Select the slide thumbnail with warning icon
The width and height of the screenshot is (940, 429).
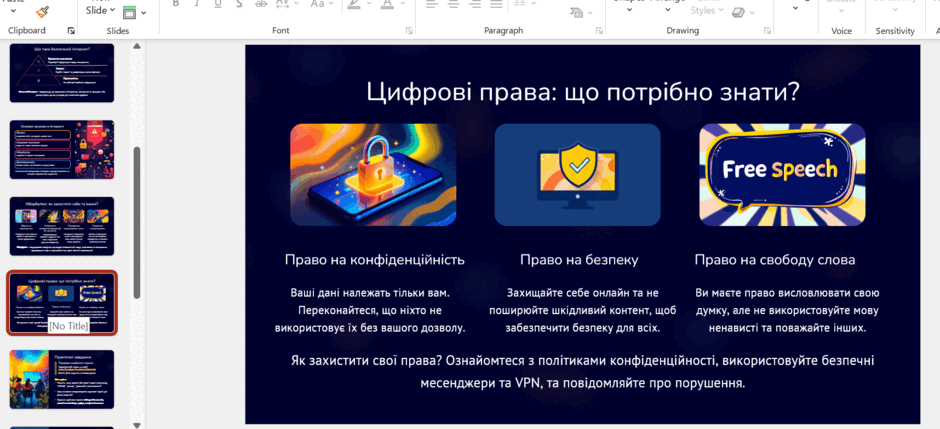[x=62, y=150]
